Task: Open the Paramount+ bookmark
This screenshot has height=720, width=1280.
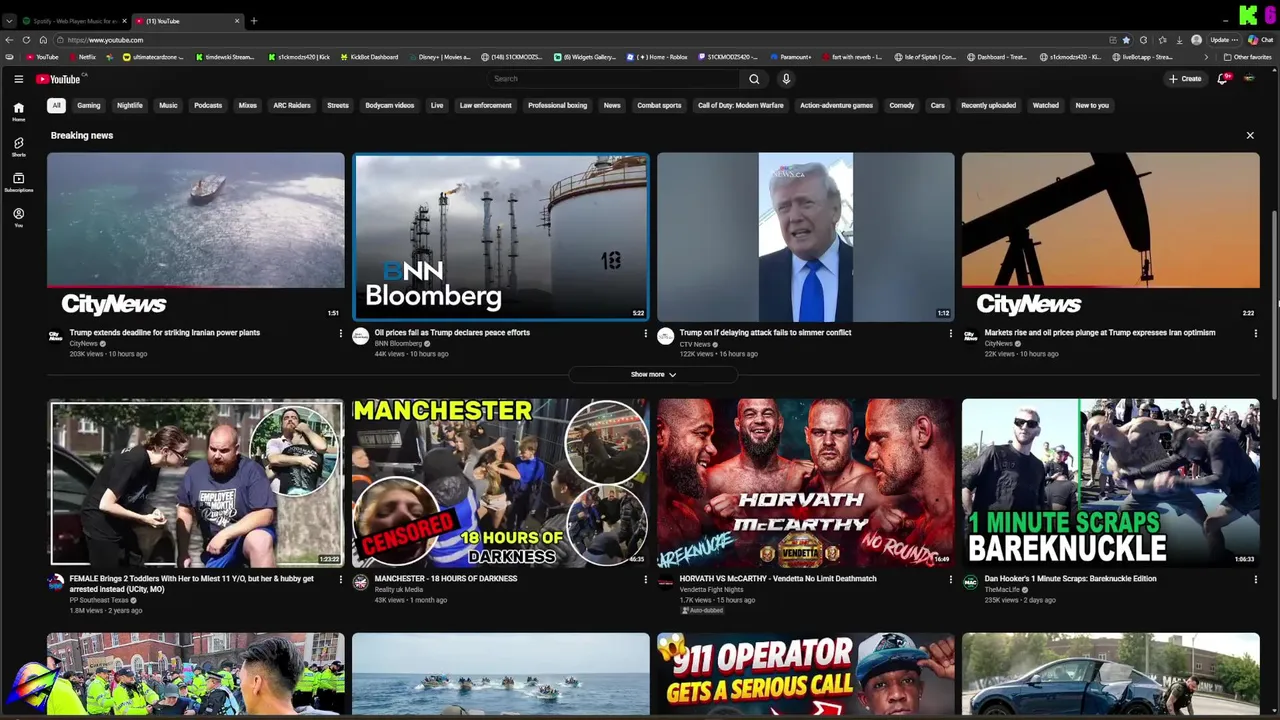Action: [x=791, y=57]
